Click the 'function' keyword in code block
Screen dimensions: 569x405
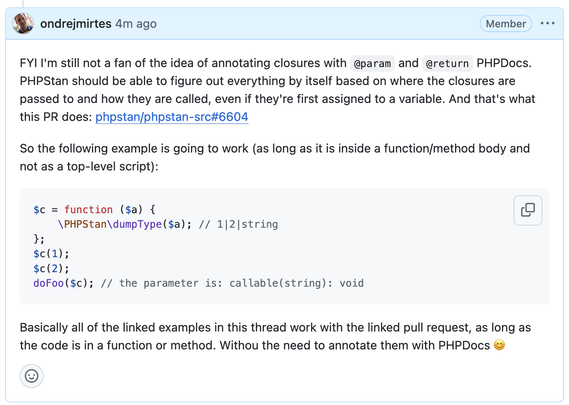tap(89, 209)
